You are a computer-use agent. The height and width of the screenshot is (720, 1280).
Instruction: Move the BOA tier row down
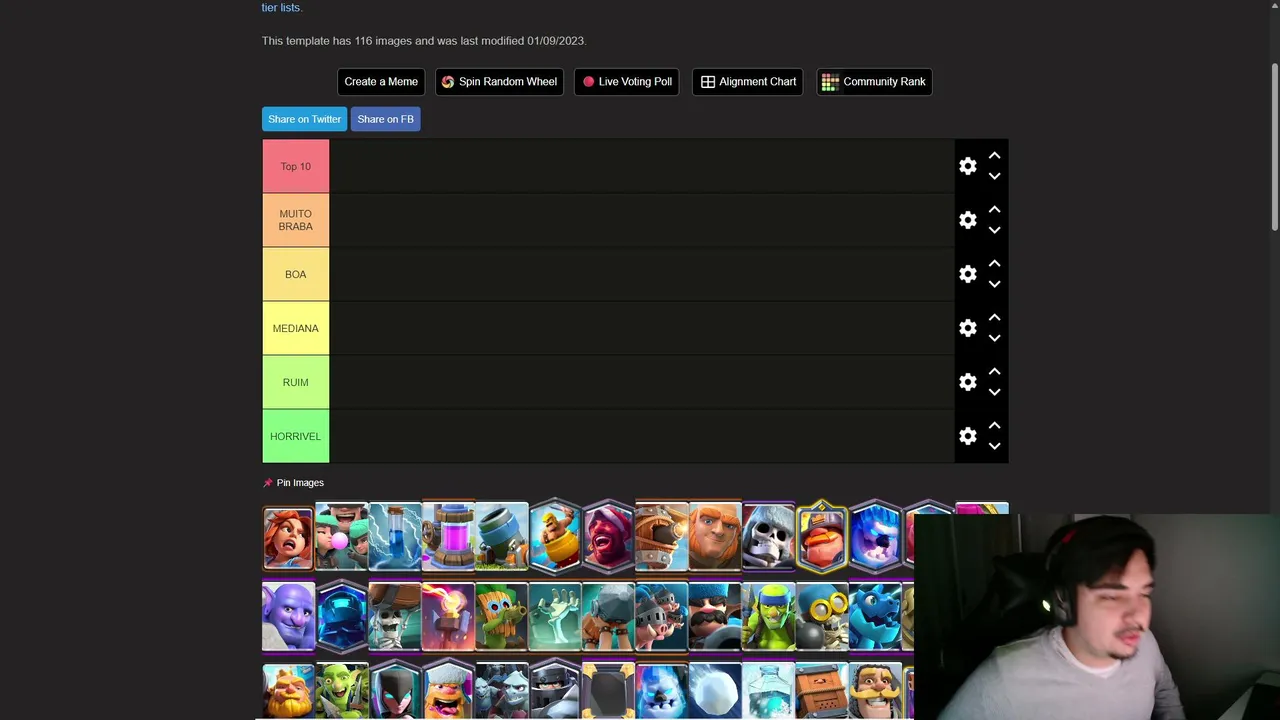tap(994, 284)
